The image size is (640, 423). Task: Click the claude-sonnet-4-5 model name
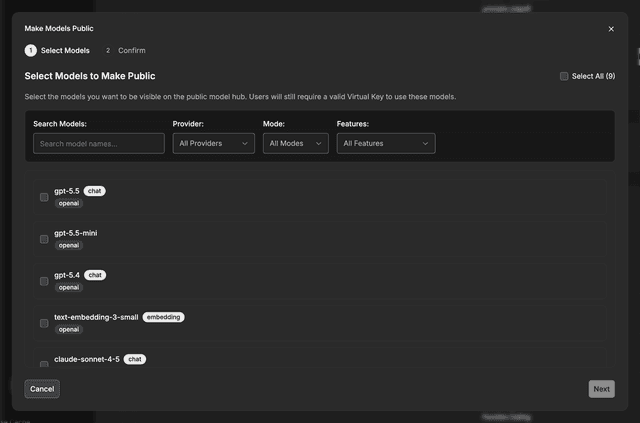tap(87, 359)
